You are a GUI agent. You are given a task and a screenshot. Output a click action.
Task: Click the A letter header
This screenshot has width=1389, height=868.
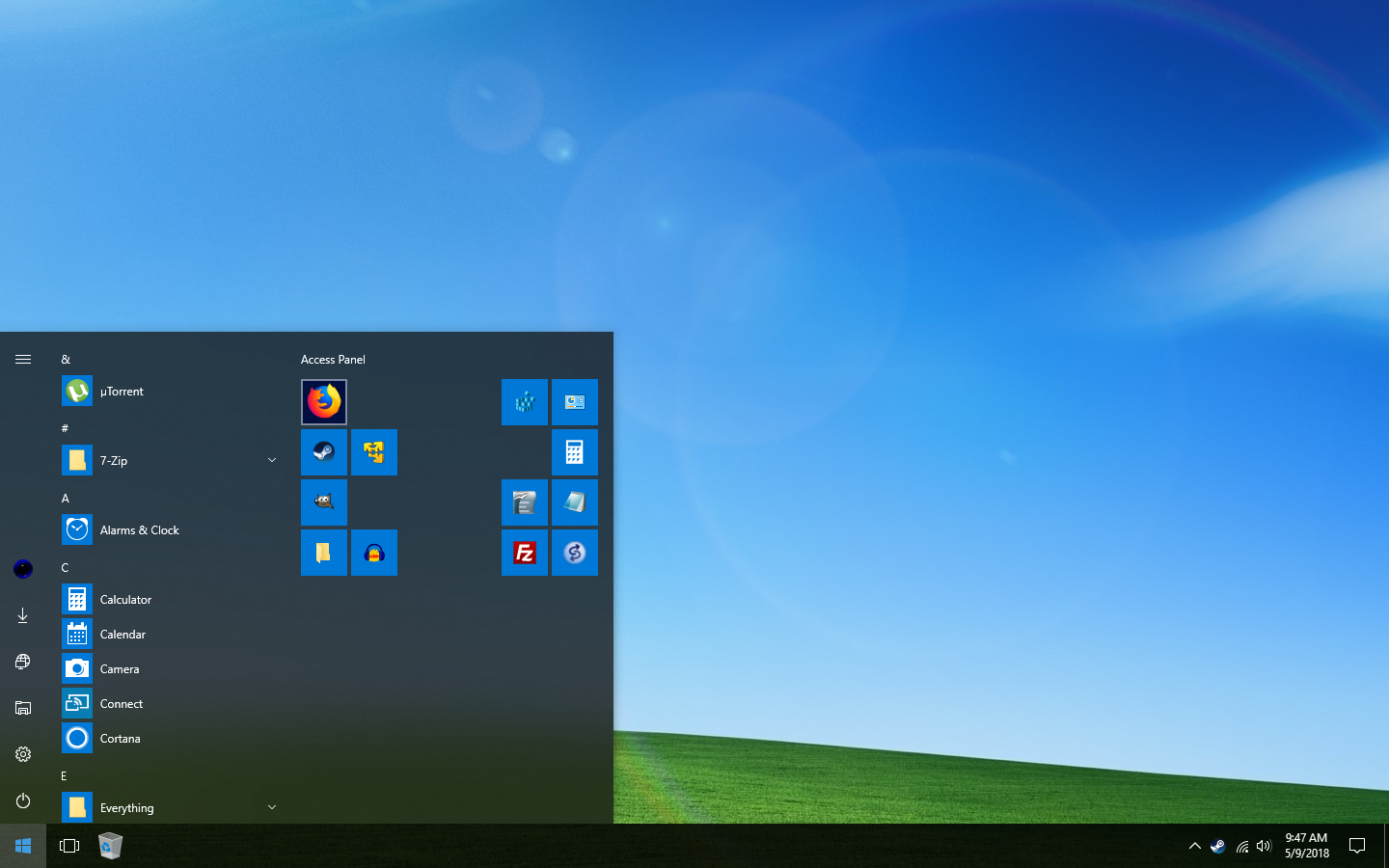65,498
